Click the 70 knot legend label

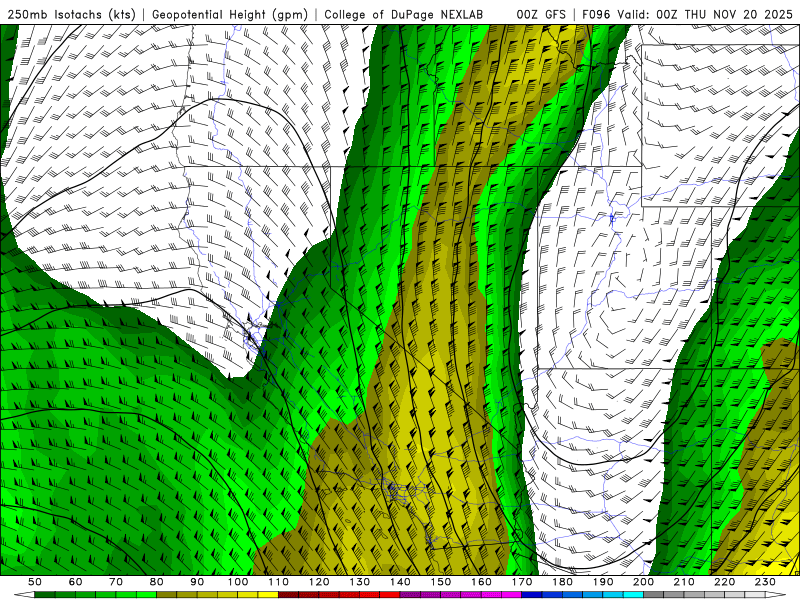point(116,582)
